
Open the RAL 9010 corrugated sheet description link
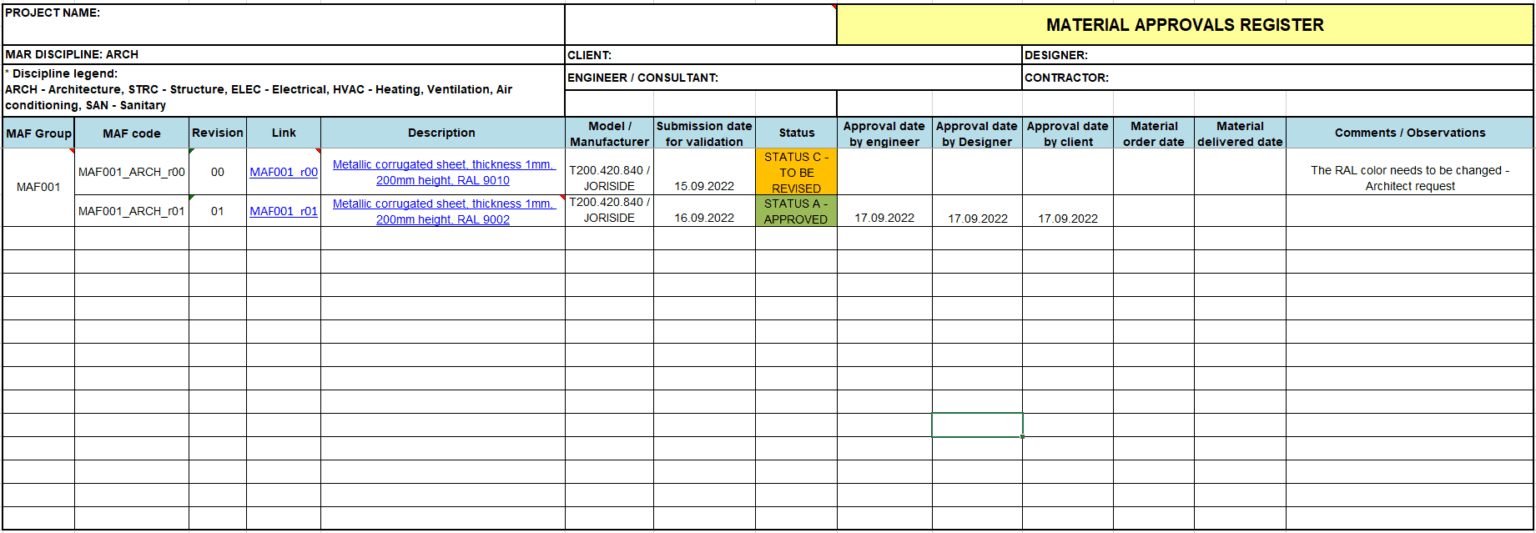(x=442, y=172)
